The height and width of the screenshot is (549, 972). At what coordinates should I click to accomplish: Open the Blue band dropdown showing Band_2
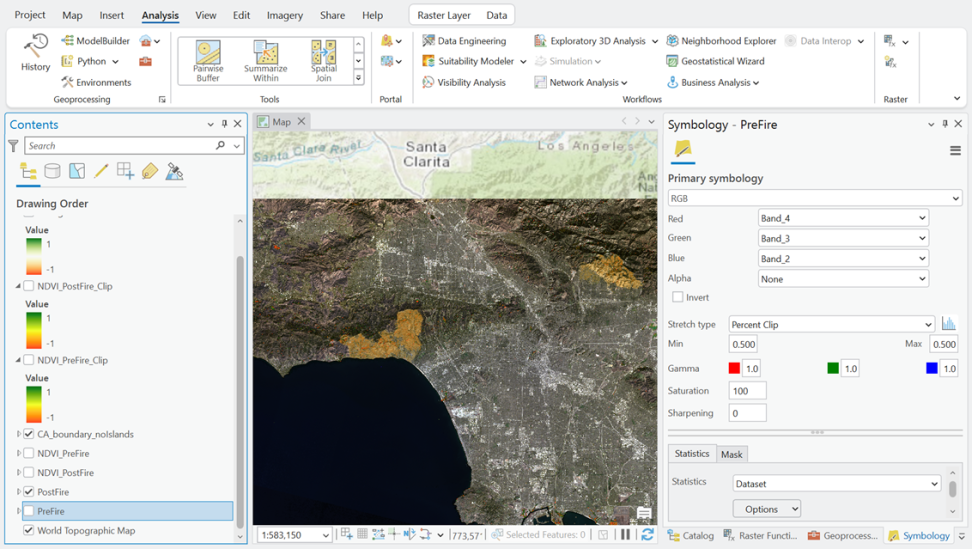[843, 258]
